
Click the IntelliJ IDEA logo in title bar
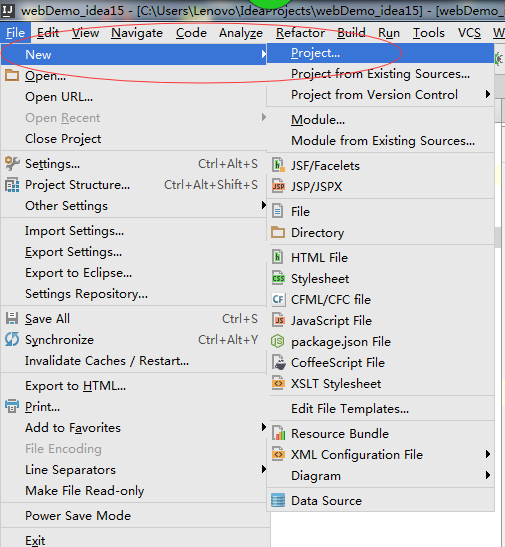(x=7, y=10)
